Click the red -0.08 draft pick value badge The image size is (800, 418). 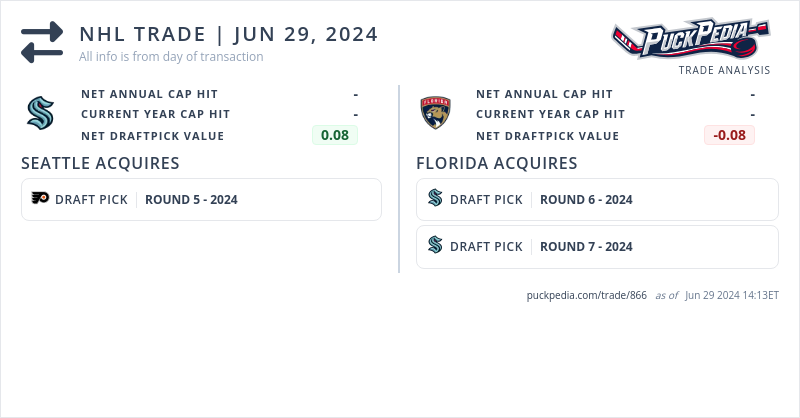pos(729,135)
